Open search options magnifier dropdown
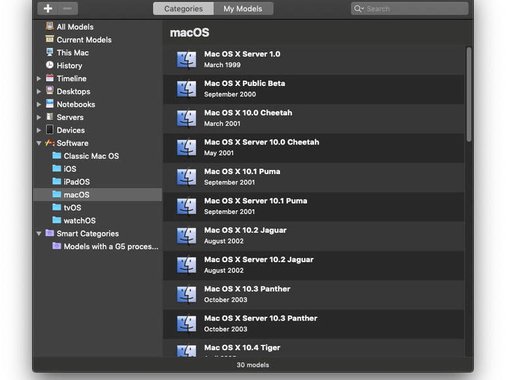506x380 pixels. [x=358, y=9]
